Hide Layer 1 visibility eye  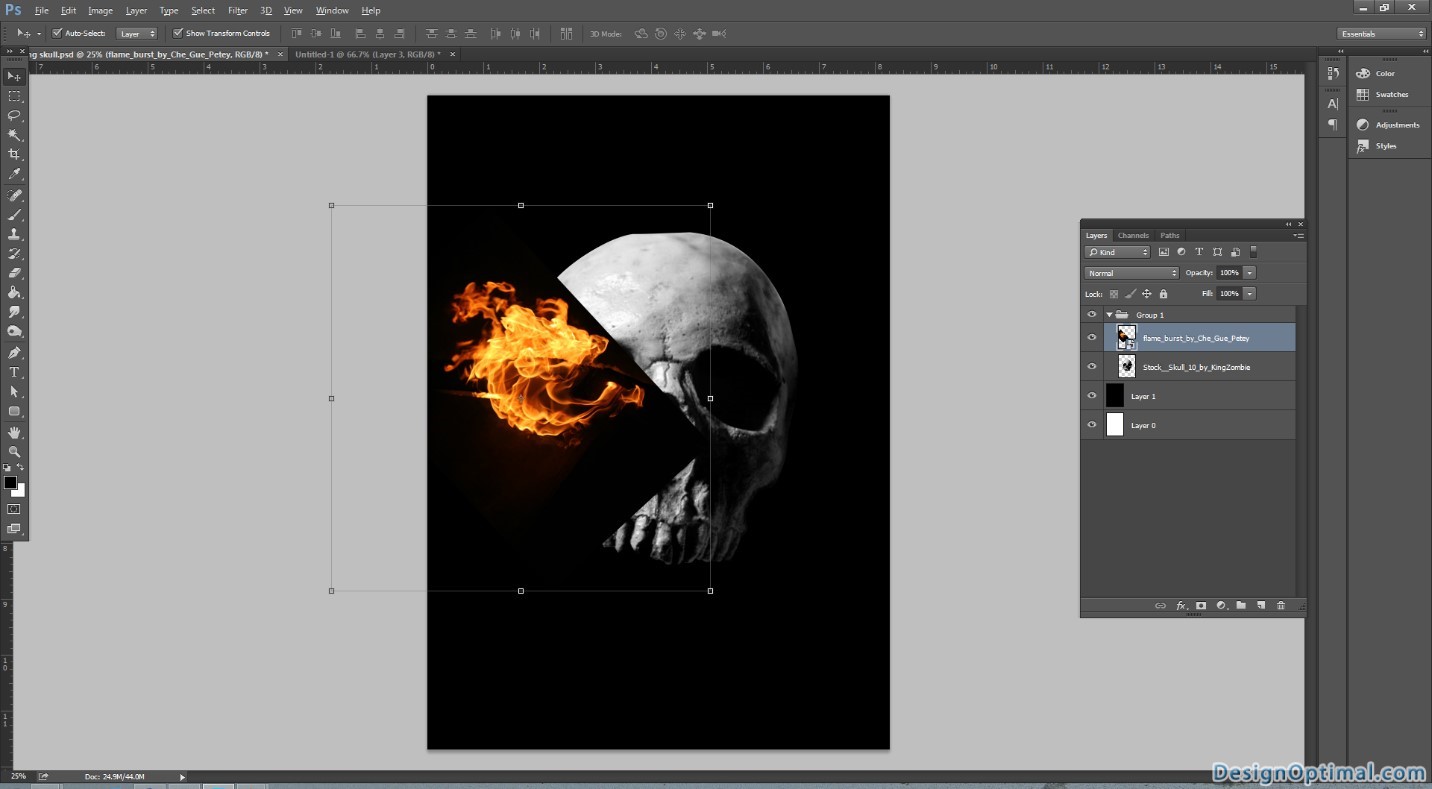pyautogui.click(x=1092, y=395)
